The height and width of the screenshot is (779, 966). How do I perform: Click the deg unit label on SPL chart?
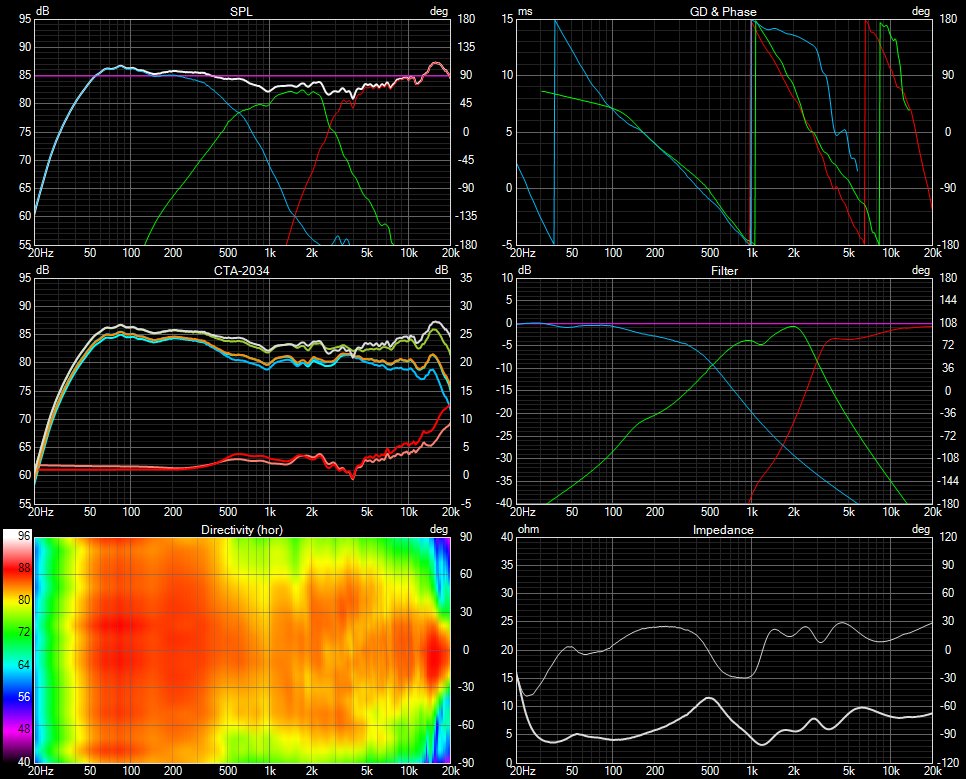click(439, 11)
